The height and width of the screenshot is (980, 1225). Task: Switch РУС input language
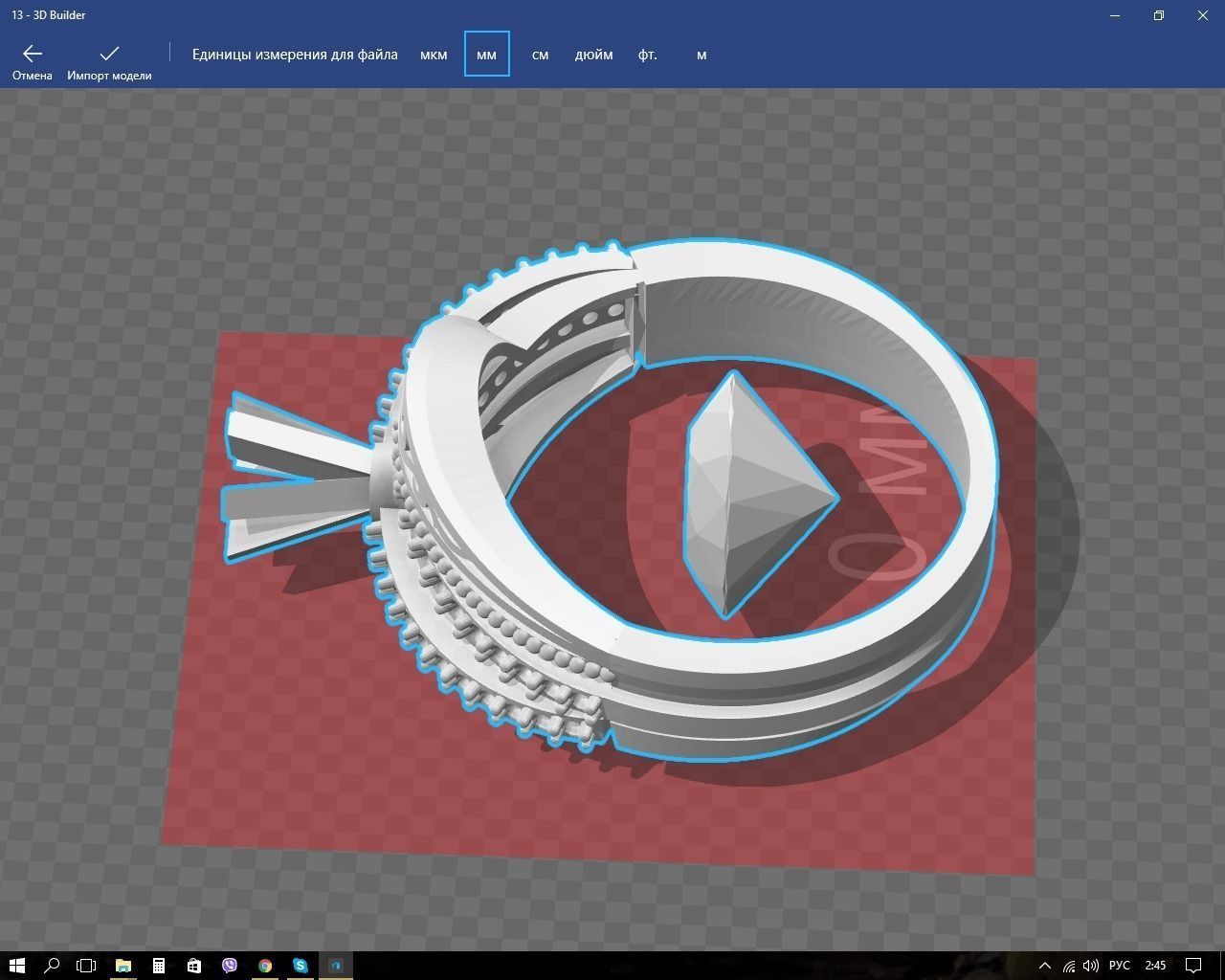[x=1119, y=966]
